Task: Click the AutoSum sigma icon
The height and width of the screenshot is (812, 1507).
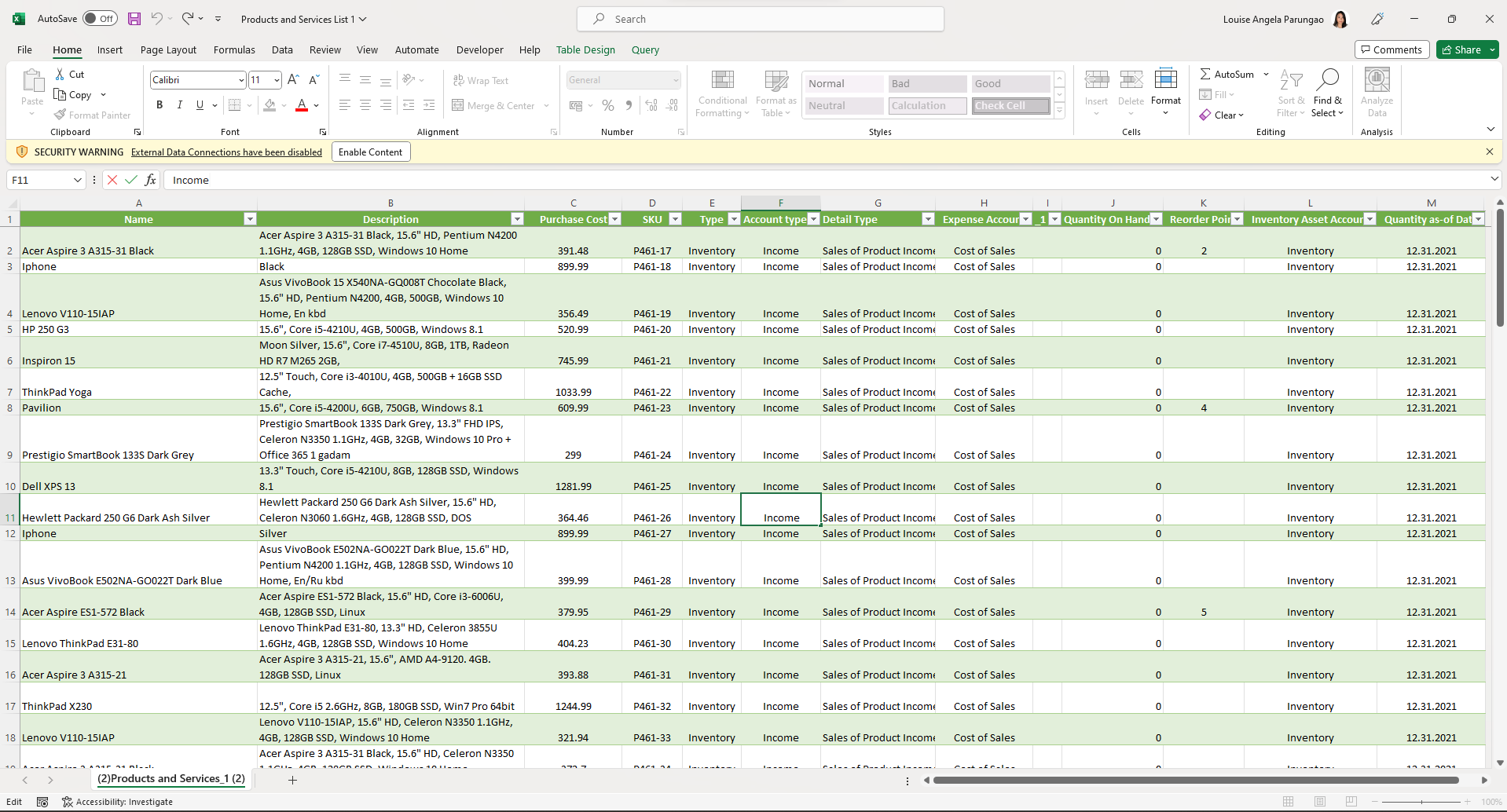Action: tap(1205, 74)
